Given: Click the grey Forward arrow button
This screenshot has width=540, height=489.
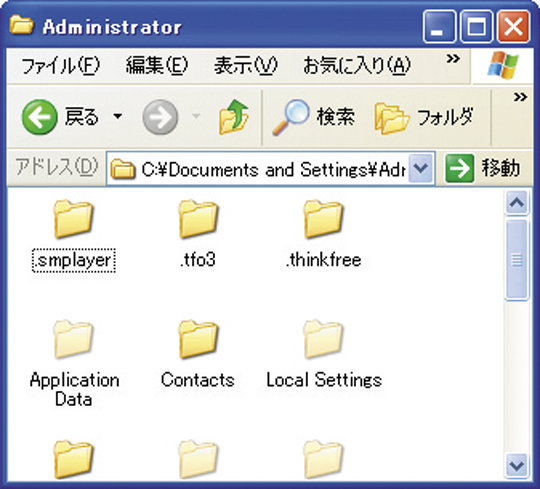Looking at the screenshot, I should (x=160, y=117).
